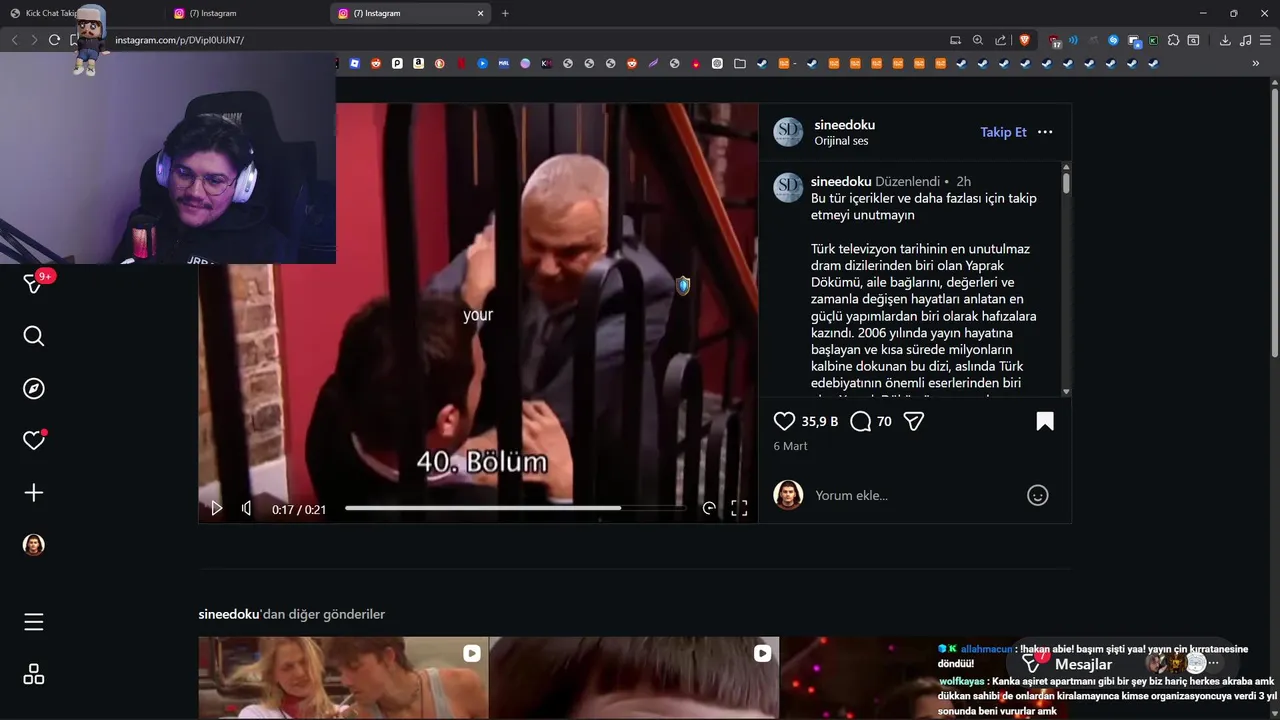The height and width of the screenshot is (720, 1280).
Task: Toggle the saved bookmark on the post
Action: pyautogui.click(x=1045, y=422)
